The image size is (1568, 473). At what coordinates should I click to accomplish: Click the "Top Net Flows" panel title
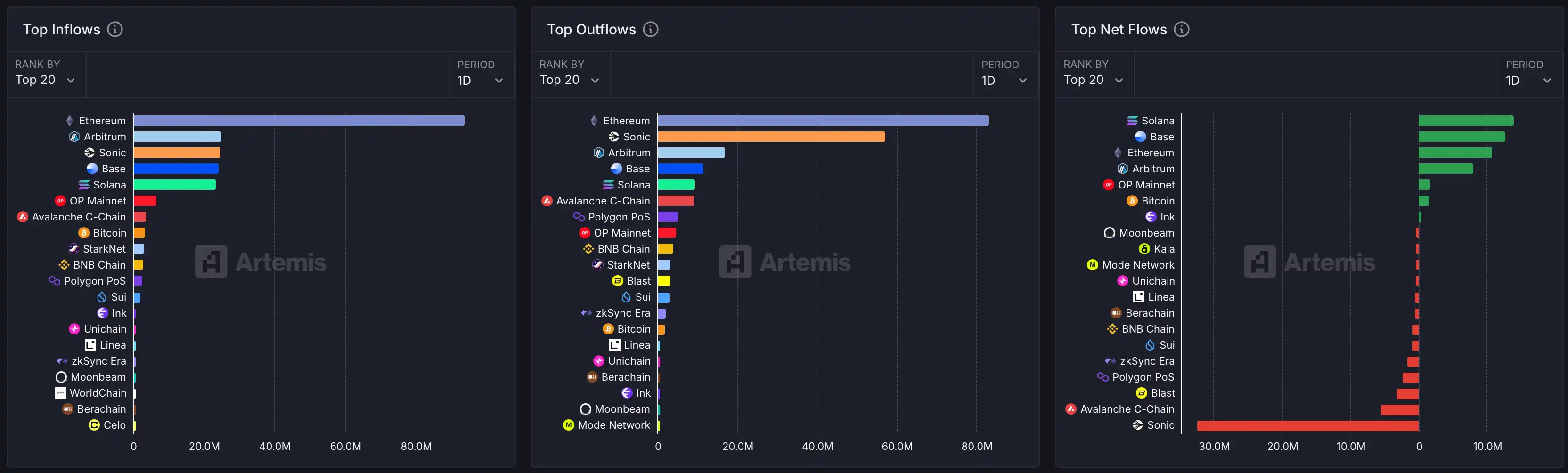(1119, 29)
